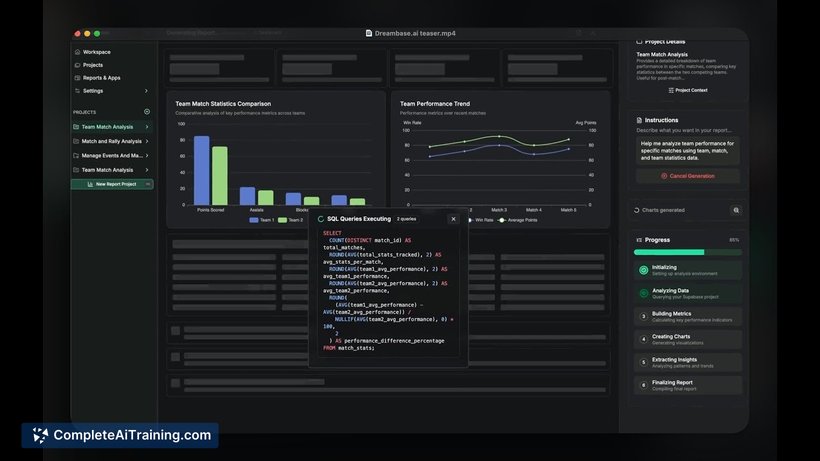Image resolution: width=820 pixels, height=461 pixels.
Task: Select the Settings label in sidebar
Action: tap(93, 90)
